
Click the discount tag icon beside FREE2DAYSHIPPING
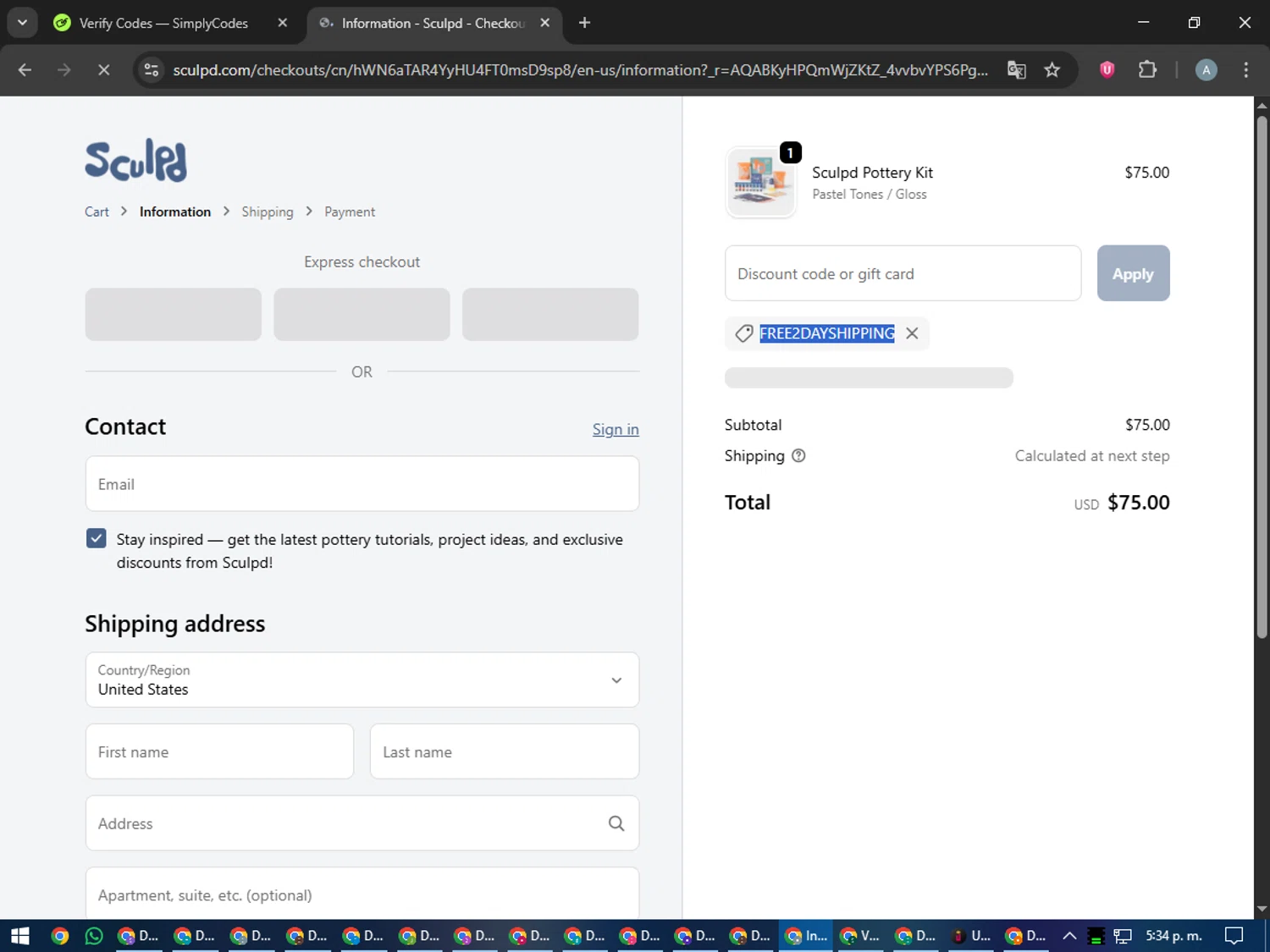click(744, 333)
